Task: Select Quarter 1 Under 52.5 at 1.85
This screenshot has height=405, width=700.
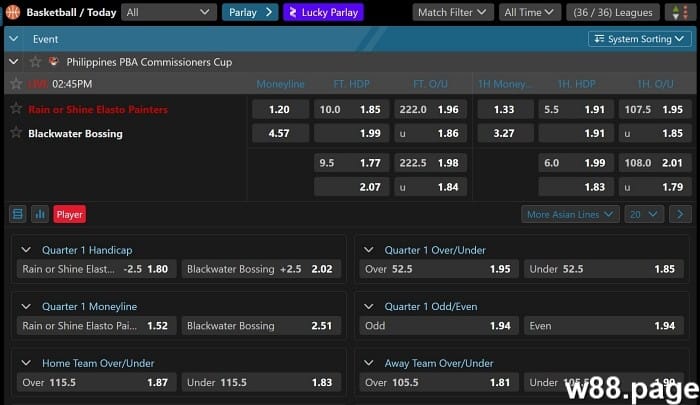Action: [604, 269]
